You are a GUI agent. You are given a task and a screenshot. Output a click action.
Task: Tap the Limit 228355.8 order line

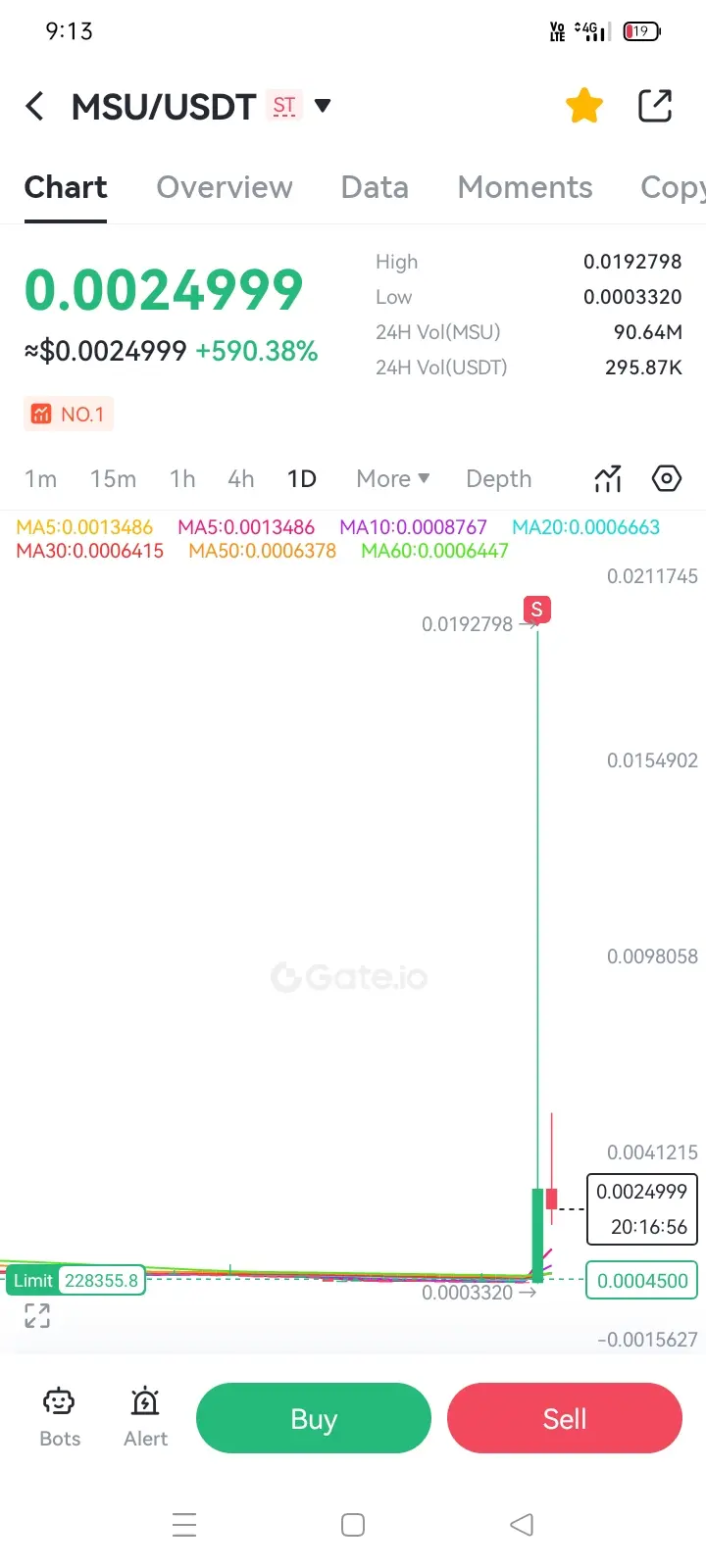[76, 1280]
